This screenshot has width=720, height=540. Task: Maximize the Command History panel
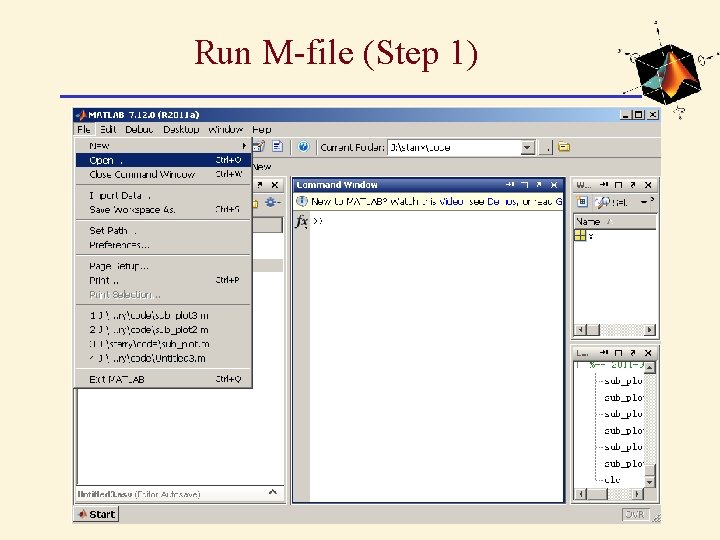(619, 353)
